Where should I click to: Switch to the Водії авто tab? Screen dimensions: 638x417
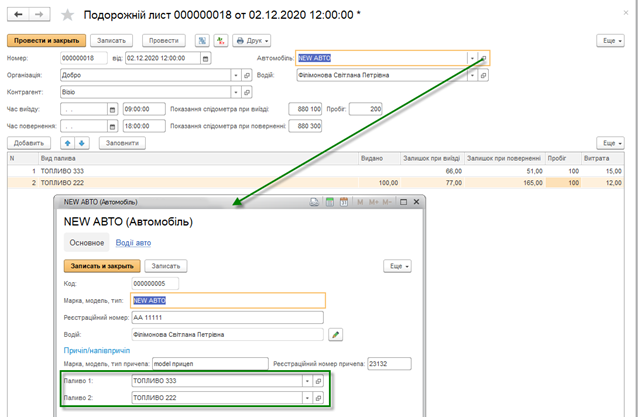(x=133, y=242)
